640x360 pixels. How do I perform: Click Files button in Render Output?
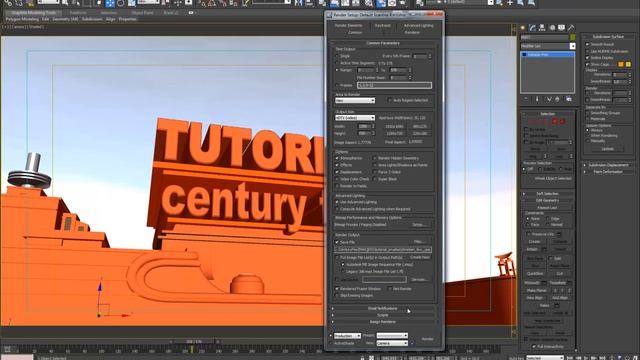coord(419,242)
